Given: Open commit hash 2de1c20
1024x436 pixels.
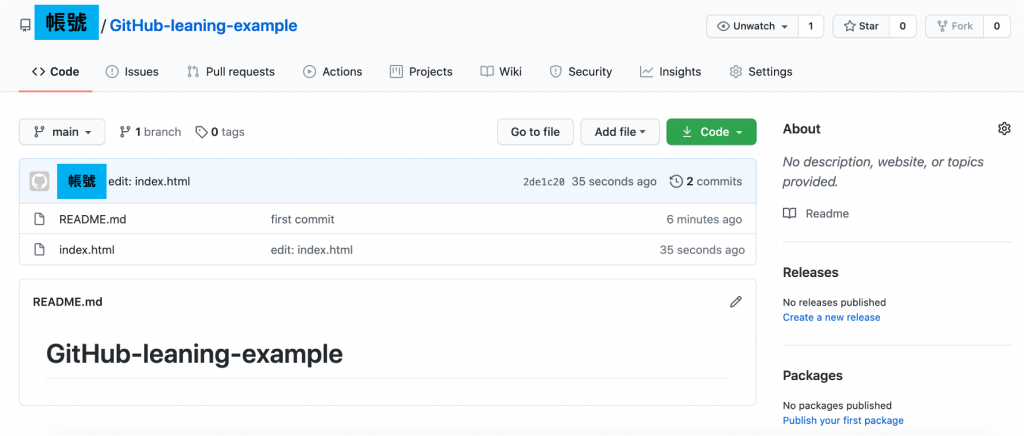Looking at the screenshot, I should 543,182.
